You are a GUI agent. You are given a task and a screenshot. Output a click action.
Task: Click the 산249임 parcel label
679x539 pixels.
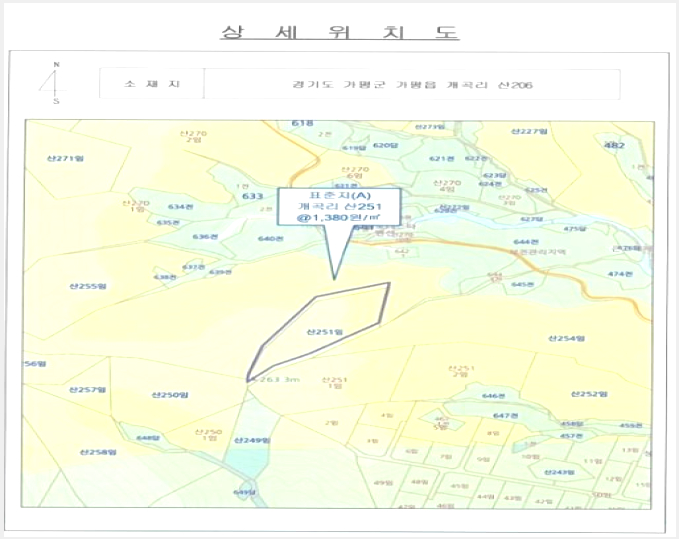252,441
